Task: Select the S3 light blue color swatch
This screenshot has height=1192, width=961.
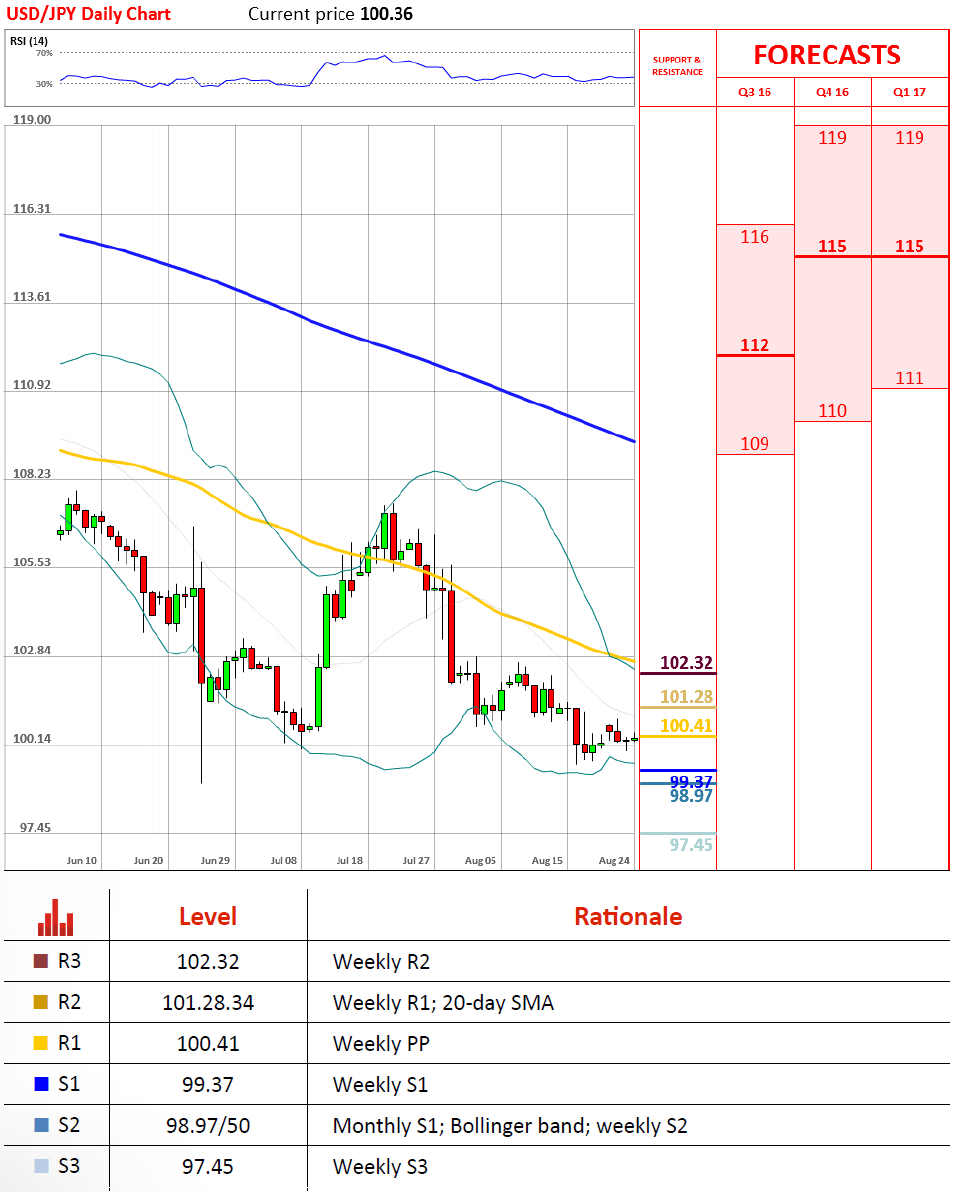Action: coord(41,1166)
